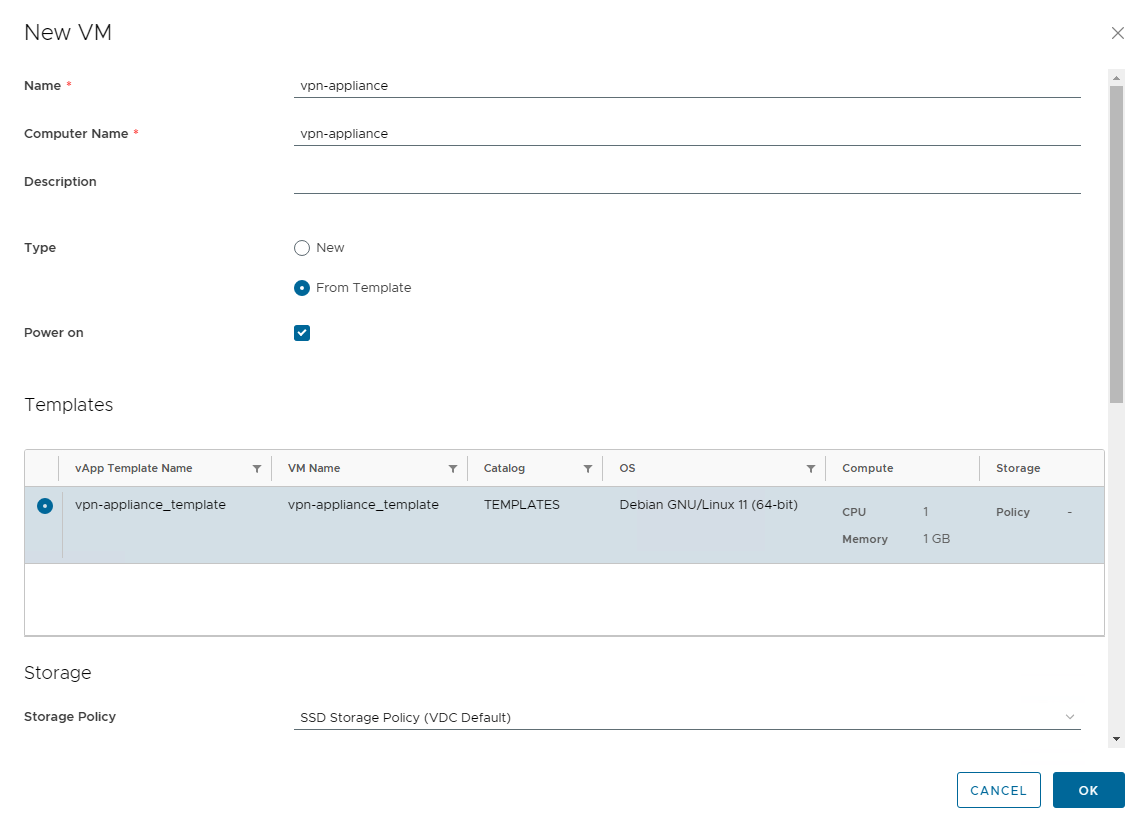Select the New type radio button
The width and height of the screenshot is (1145, 831).
[302, 248]
